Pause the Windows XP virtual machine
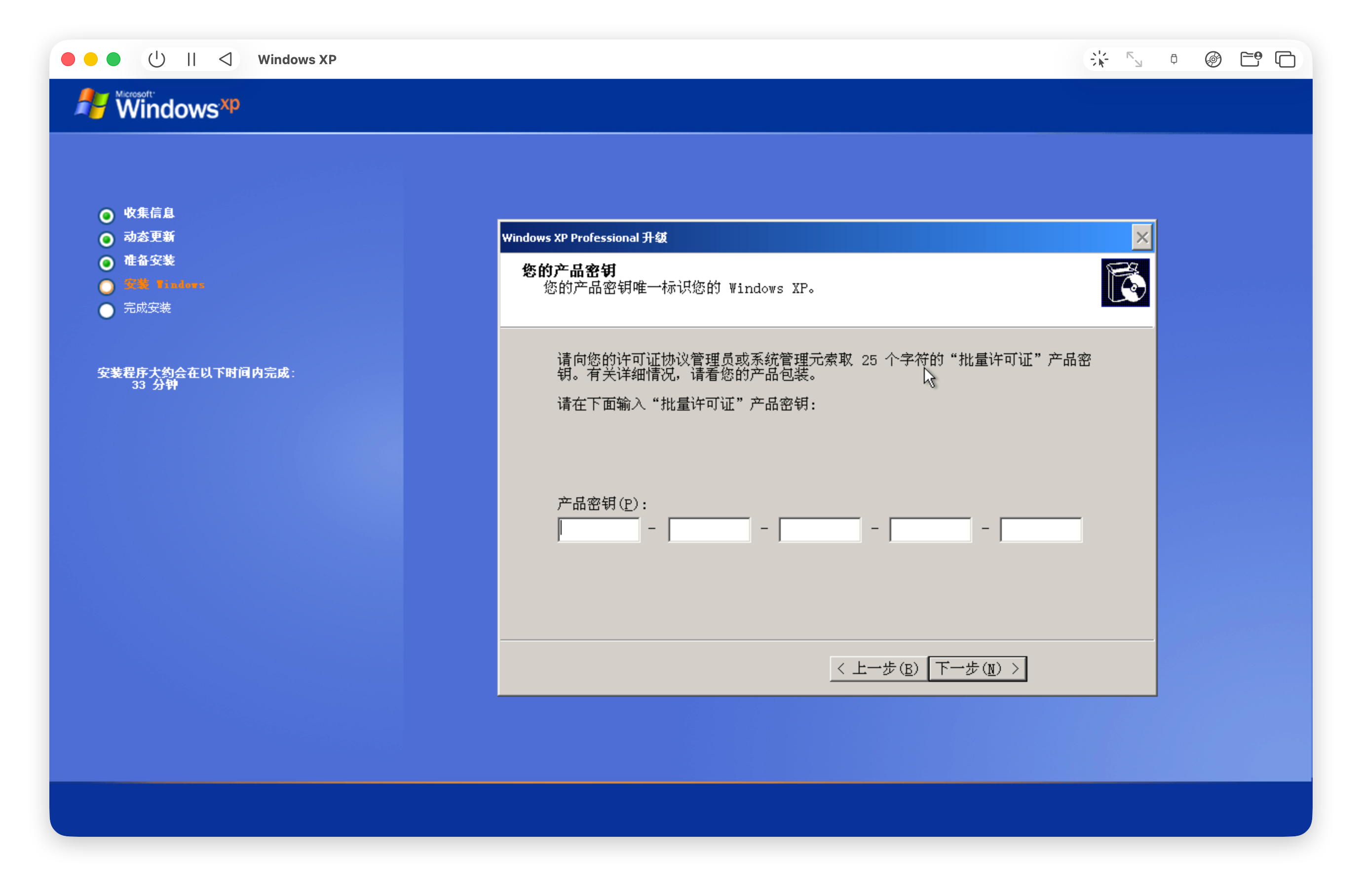The height and width of the screenshot is (896, 1362). coord(191,60)
